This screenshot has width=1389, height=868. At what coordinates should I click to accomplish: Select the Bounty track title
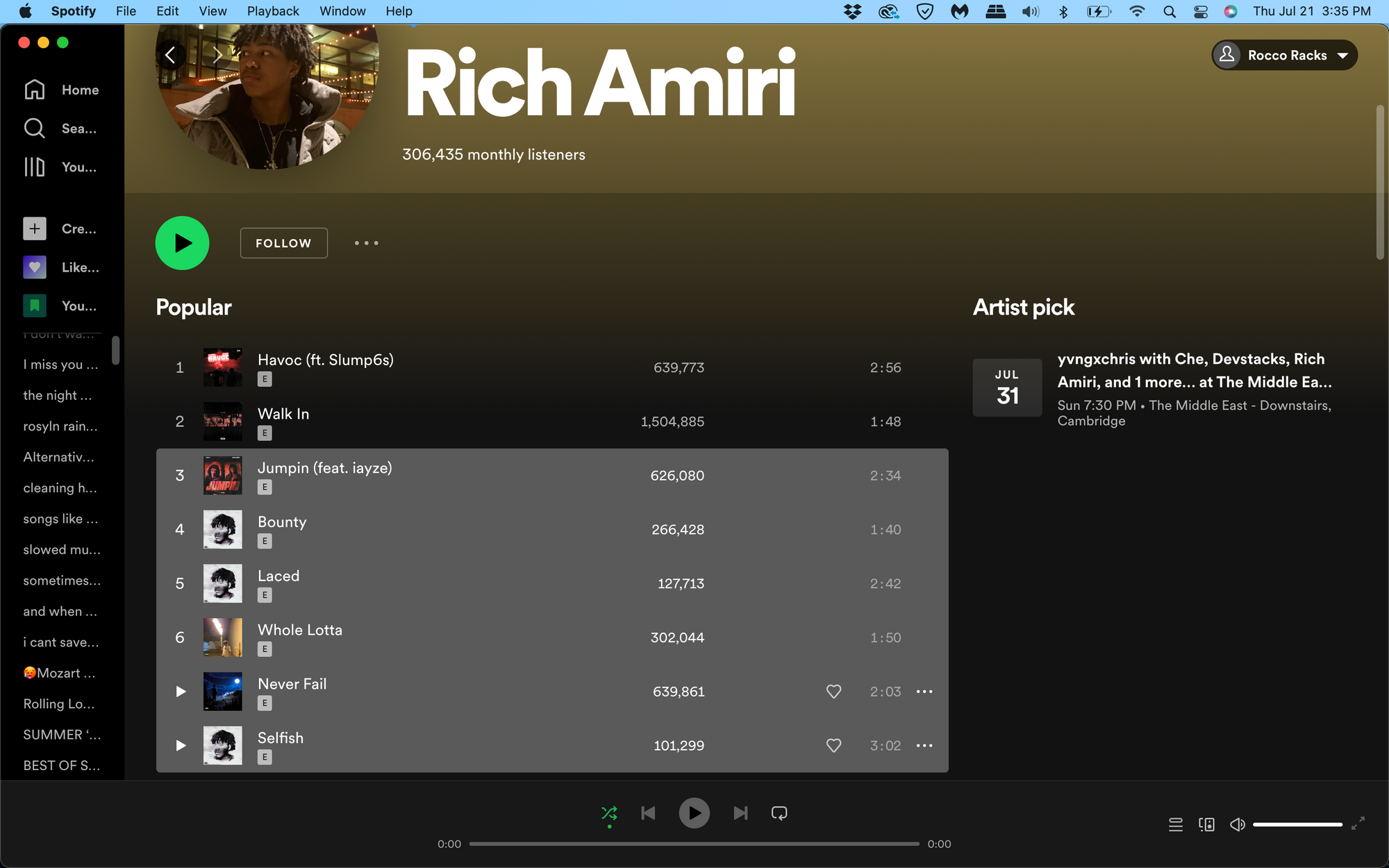pos(282,522)
